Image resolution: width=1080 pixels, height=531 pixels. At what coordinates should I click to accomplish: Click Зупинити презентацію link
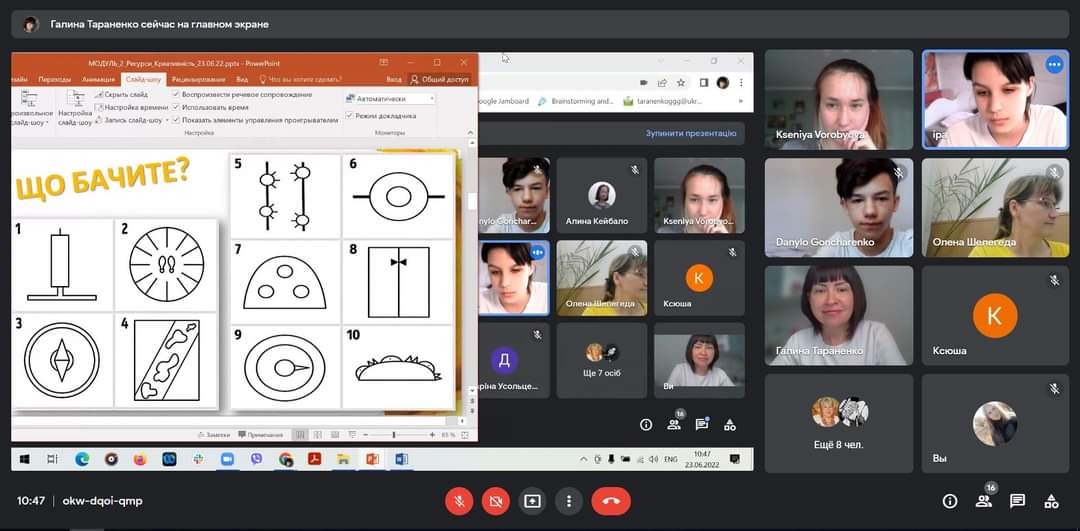[691, 133]
